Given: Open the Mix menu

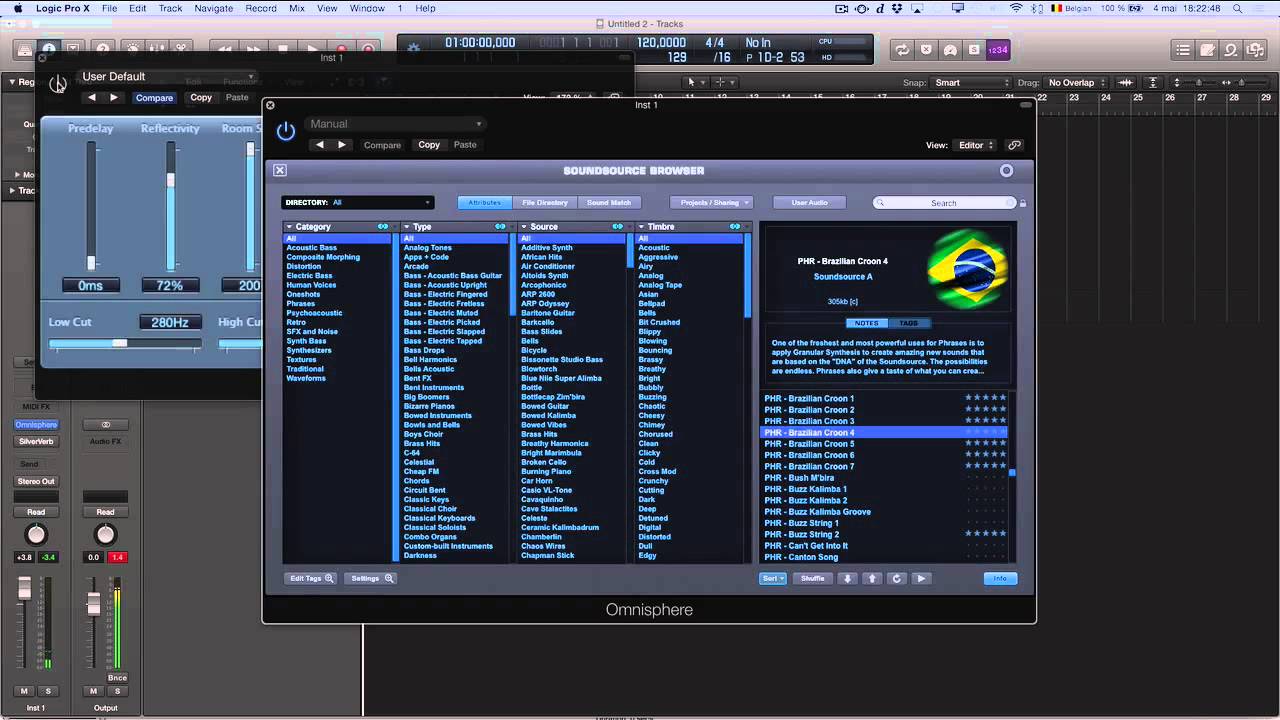Looking at the screenshot, I should pyautogui.click(x=297, y=8).
